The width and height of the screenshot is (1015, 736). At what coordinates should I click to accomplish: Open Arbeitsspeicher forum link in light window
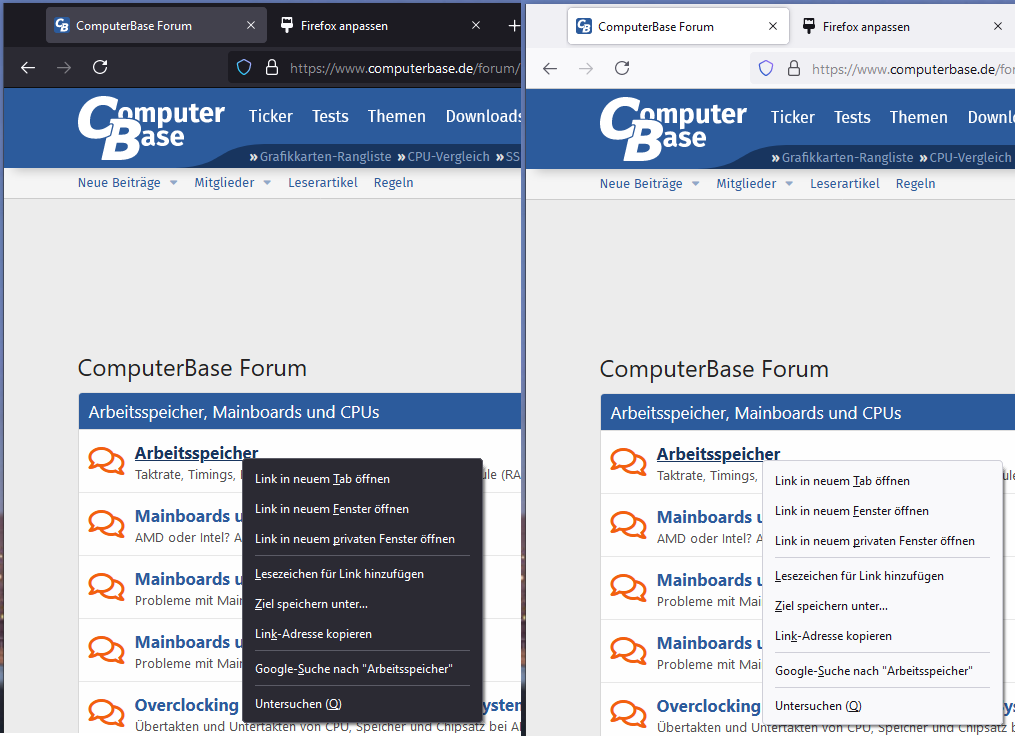coord(718,454)
